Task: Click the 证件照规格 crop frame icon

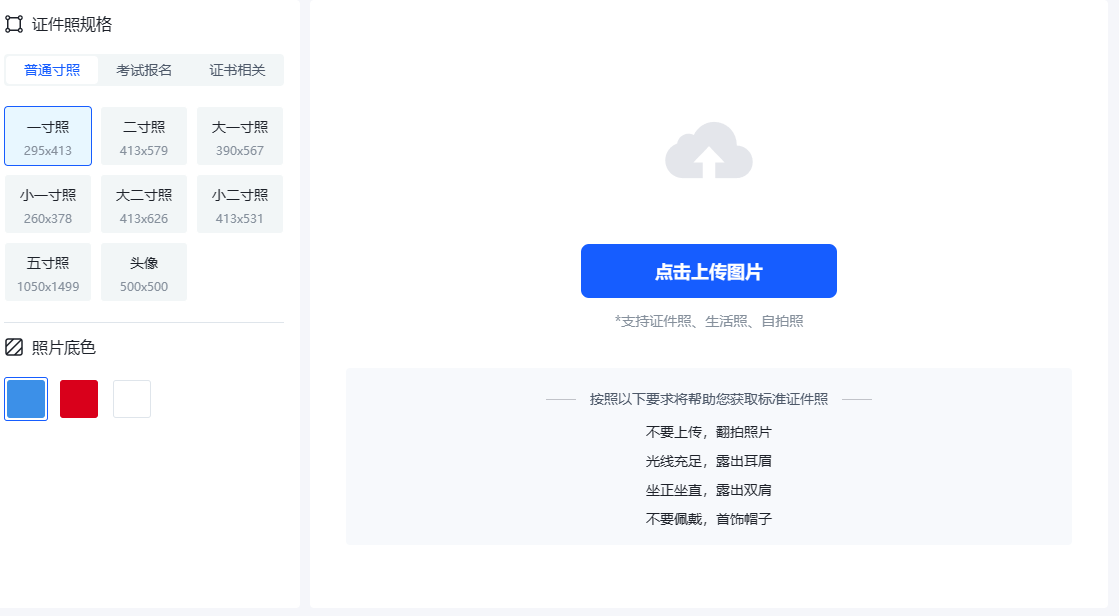Action: (15, 24)
